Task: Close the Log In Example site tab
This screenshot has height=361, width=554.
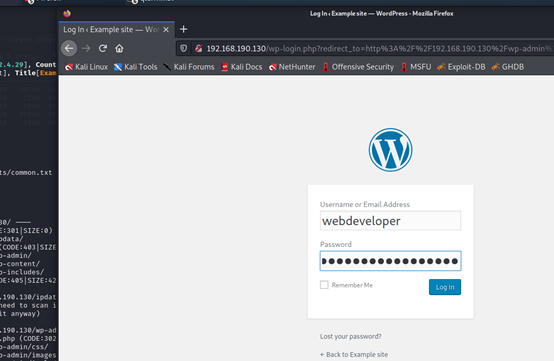Action: click(166, 30)
